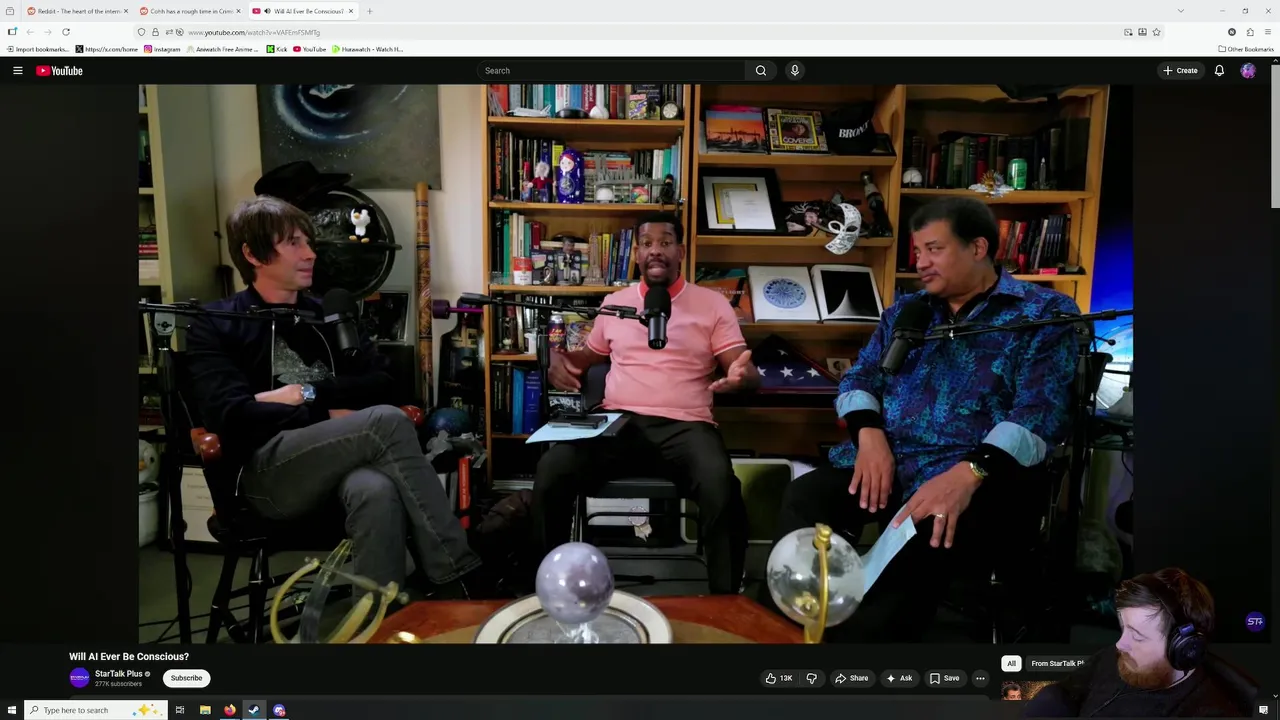Open the x.com/home bookmark
Image resolution: width=1280 pixels, height=720 pixels.
107,49
